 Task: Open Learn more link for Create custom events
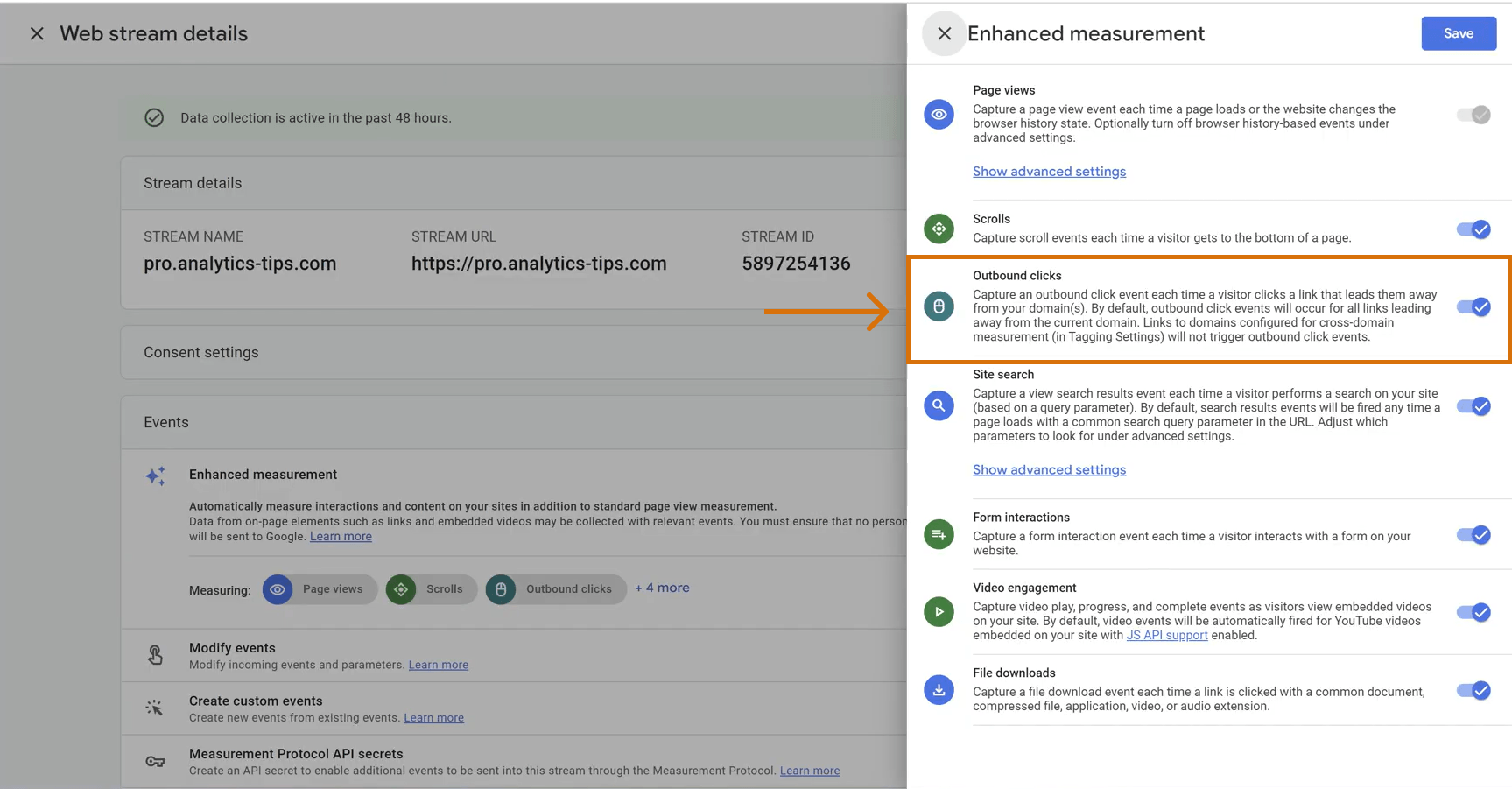click(x=433, y=717)
